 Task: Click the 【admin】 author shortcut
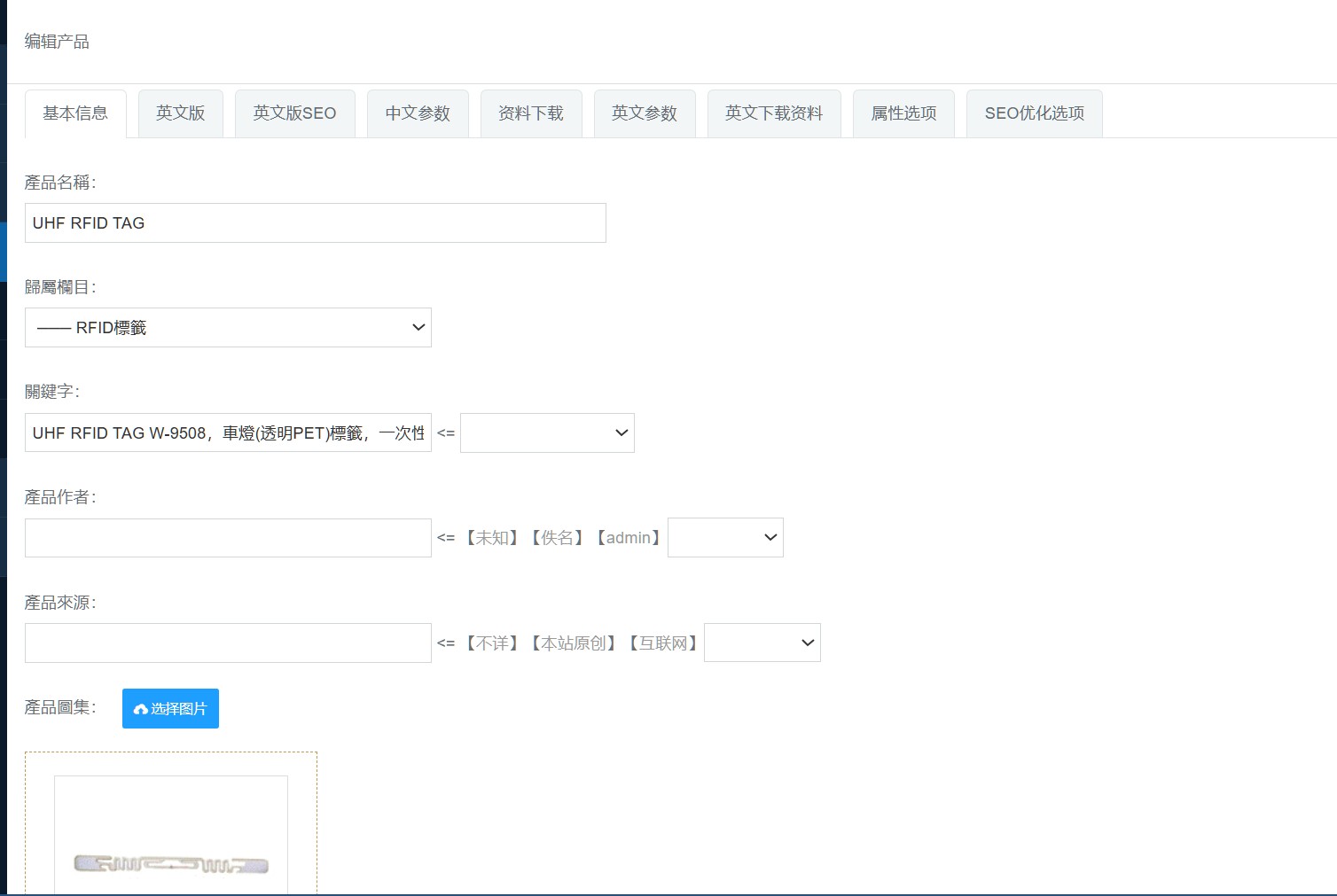coord(629,538)
